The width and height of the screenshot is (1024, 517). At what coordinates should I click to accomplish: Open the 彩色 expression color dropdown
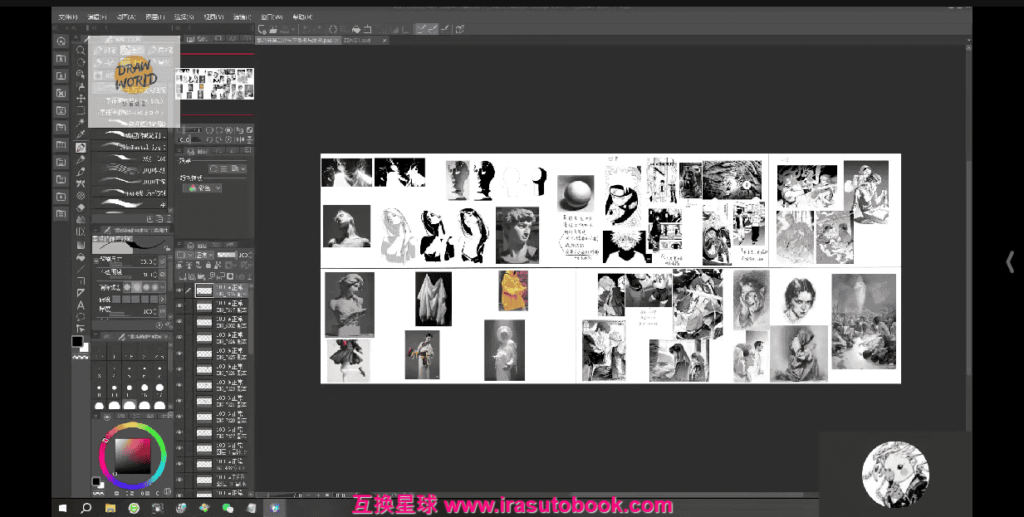[x=203, y=188]
